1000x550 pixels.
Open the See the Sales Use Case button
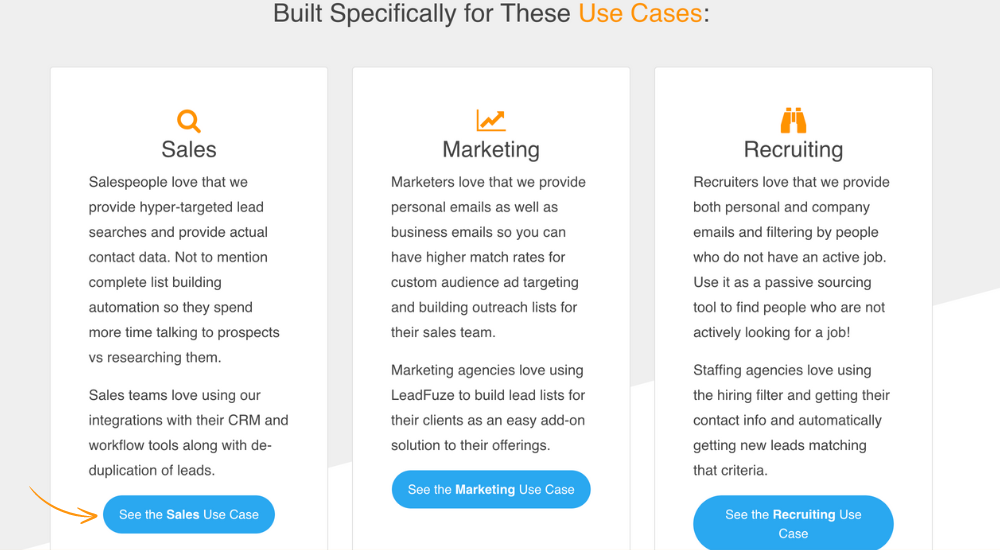tap(189, 514)
